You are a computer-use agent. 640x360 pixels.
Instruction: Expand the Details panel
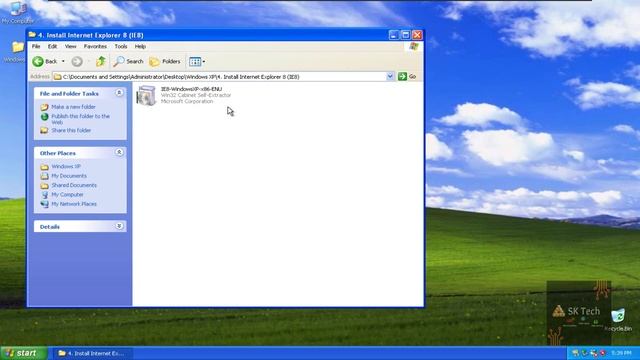[x=119, y=226]
